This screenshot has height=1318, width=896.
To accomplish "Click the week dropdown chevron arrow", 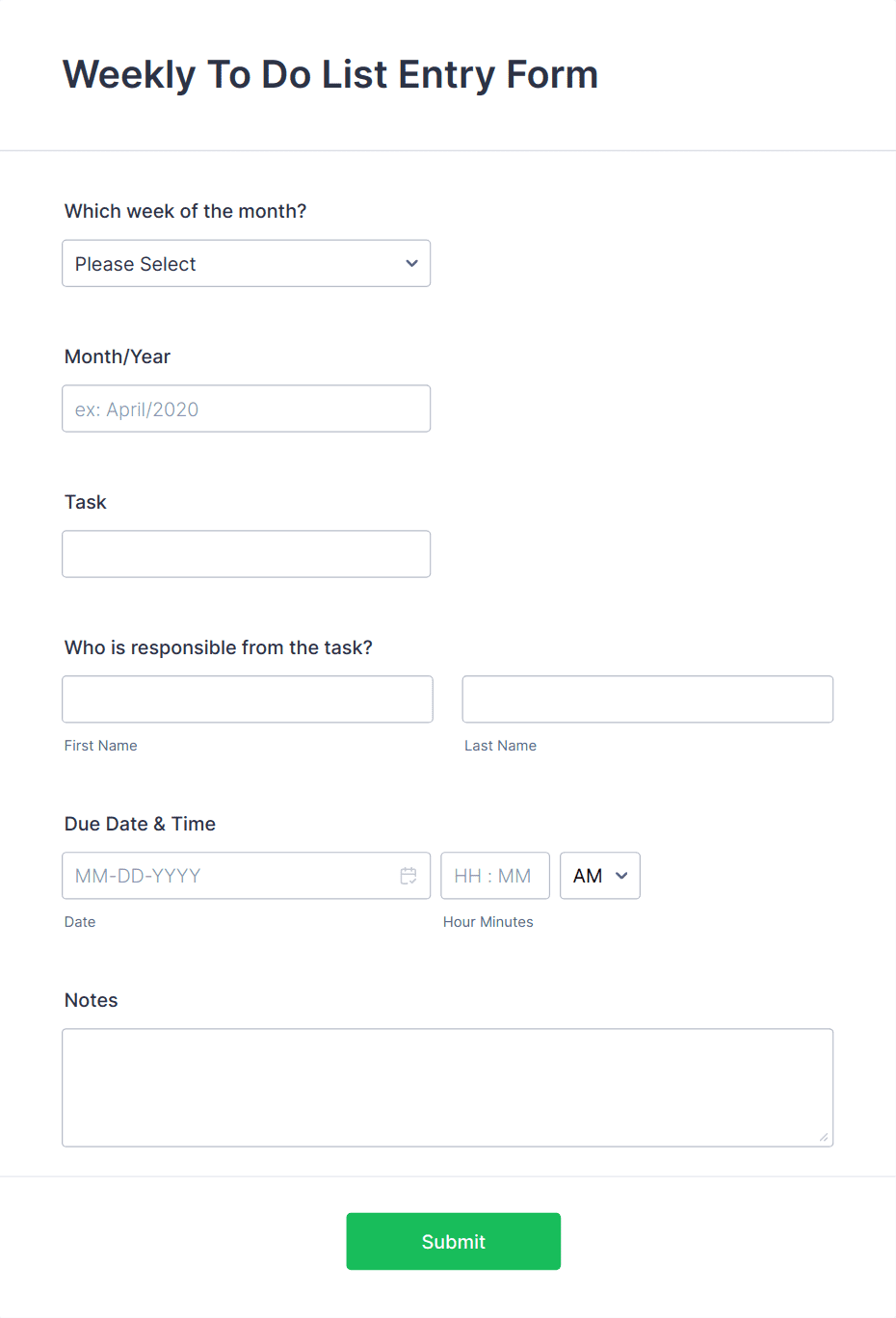I will 411,263.
